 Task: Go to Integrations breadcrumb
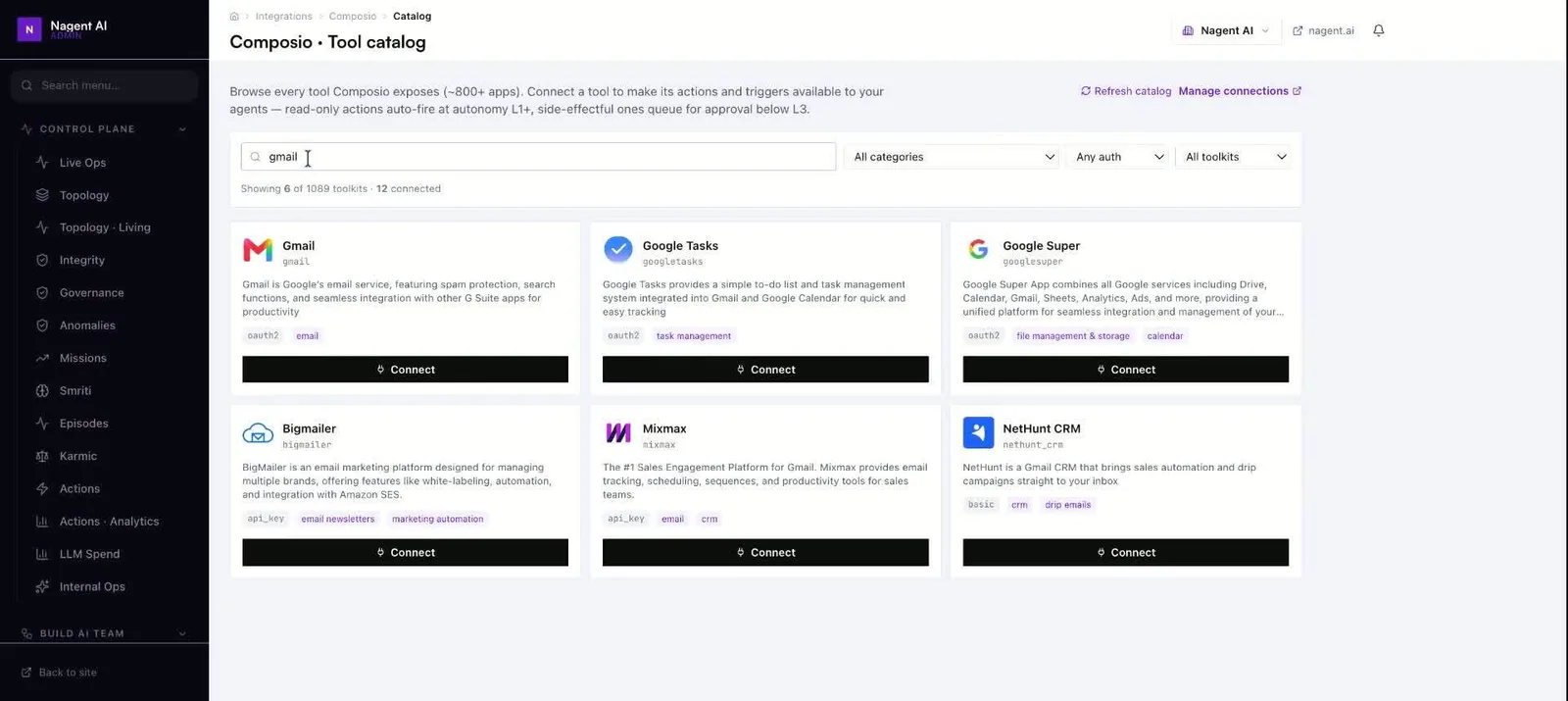283,17
